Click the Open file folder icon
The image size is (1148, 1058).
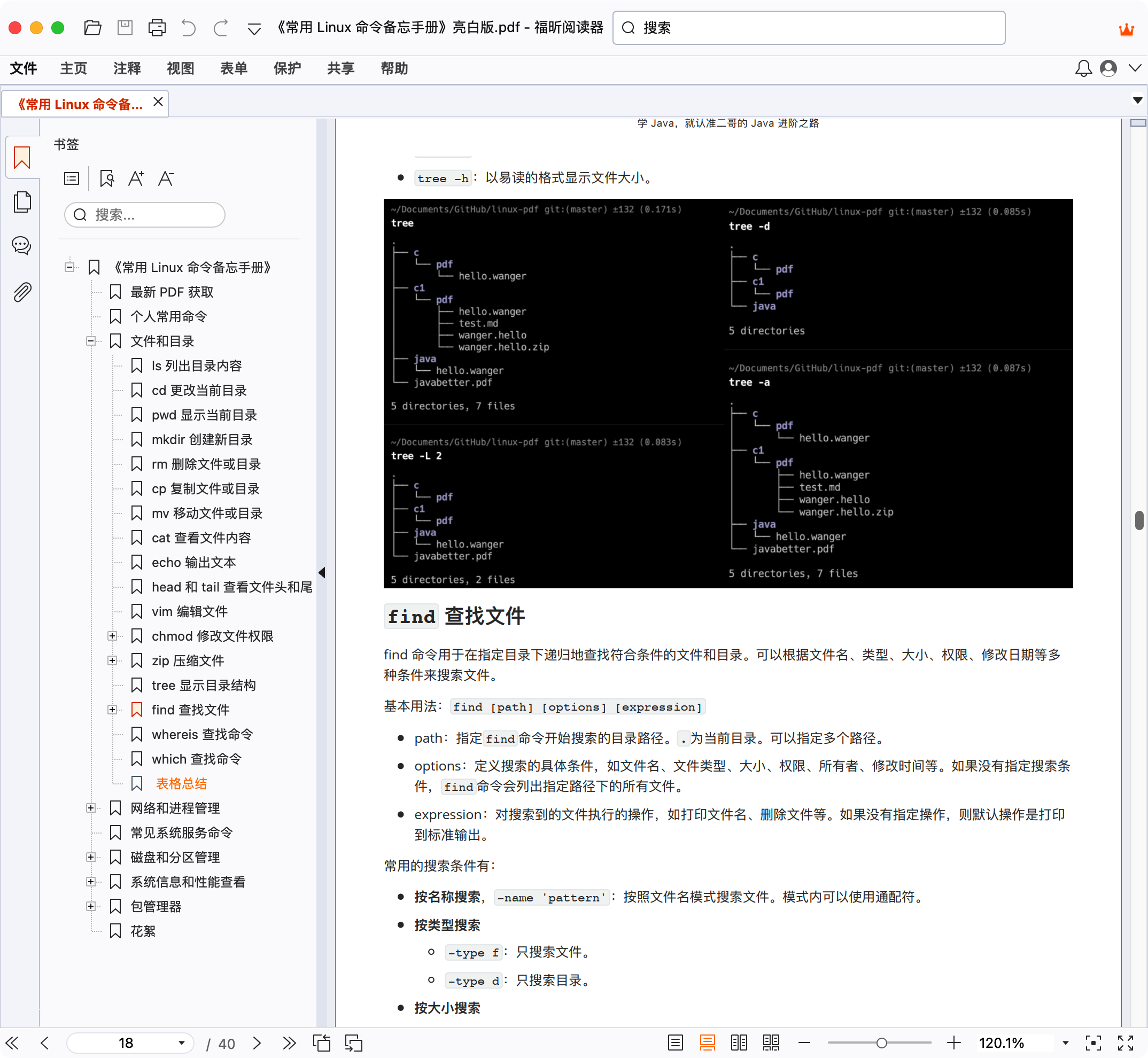(x=92, y=27)
